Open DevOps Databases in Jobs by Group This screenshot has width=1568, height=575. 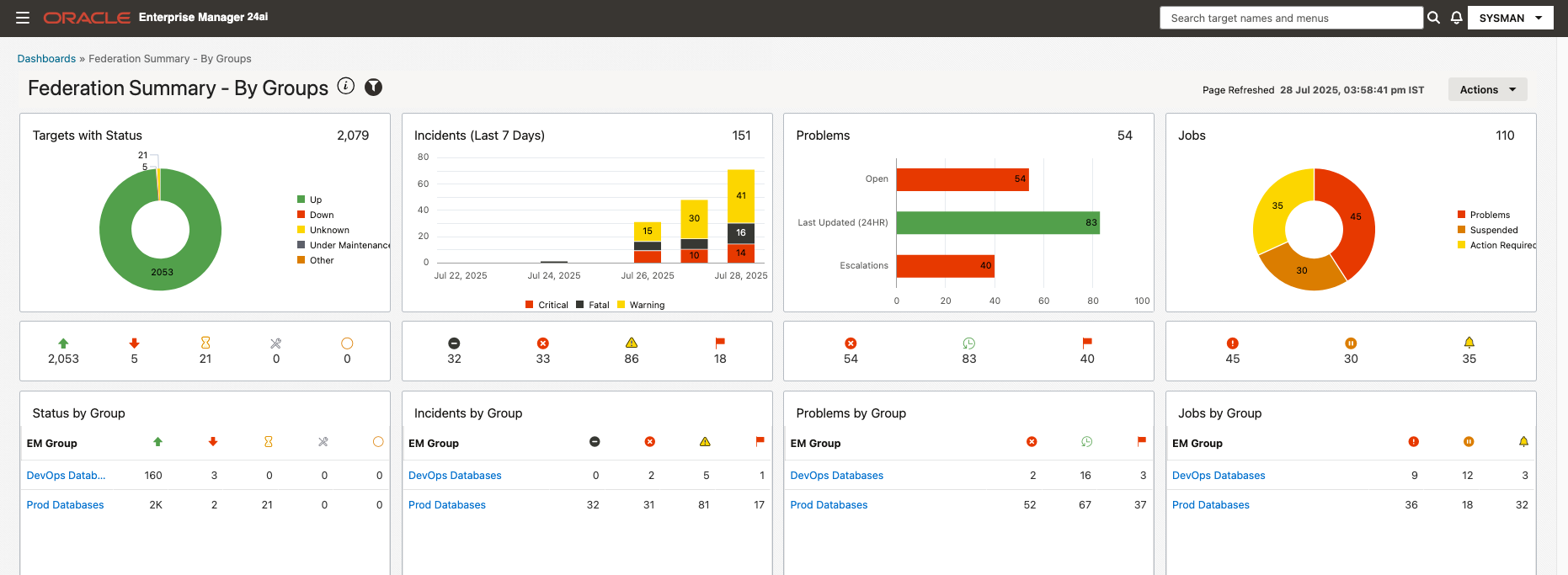click(x=1219, y=476)
